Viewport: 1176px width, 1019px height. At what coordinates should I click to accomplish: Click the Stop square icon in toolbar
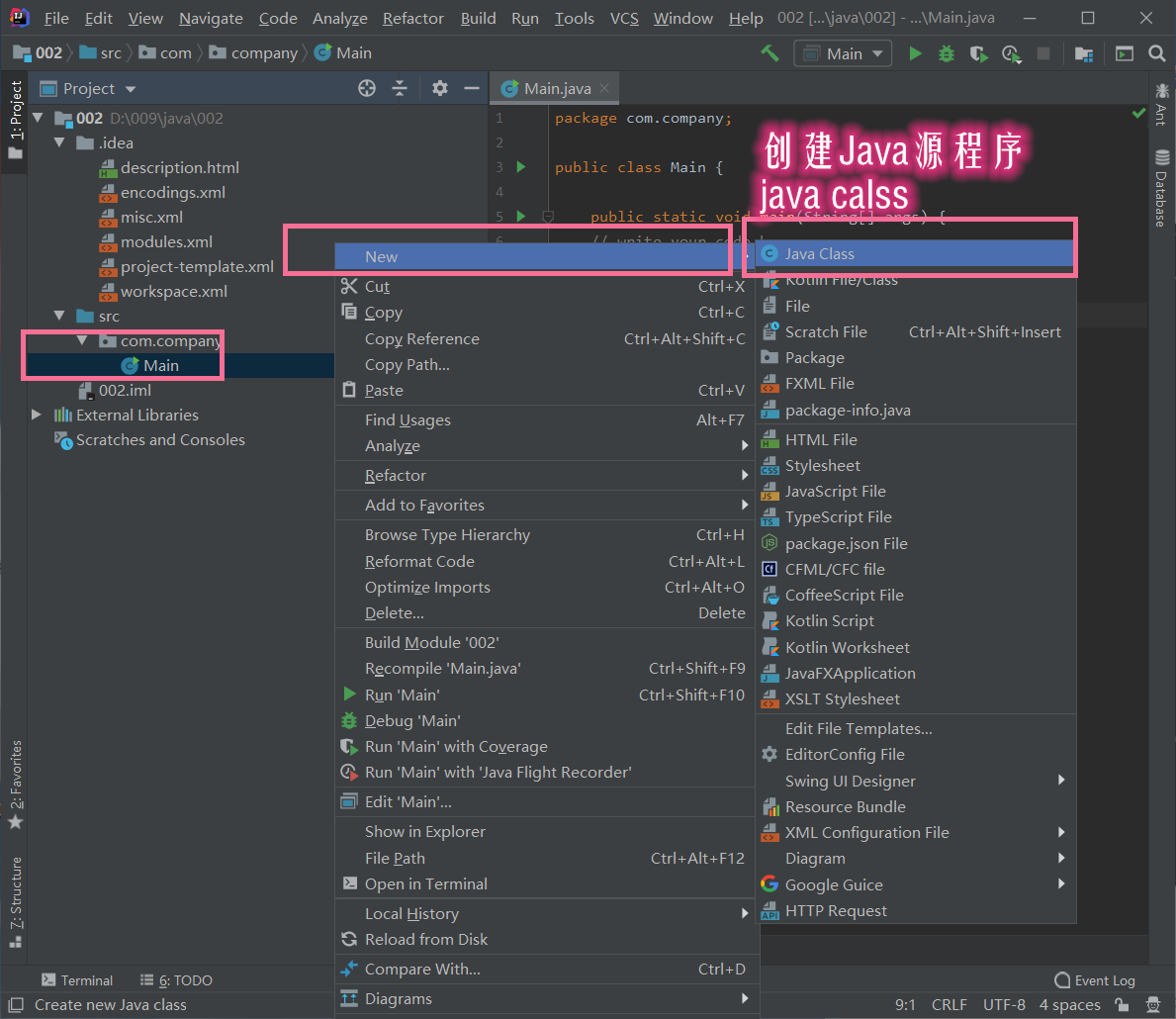[1043, 53]
